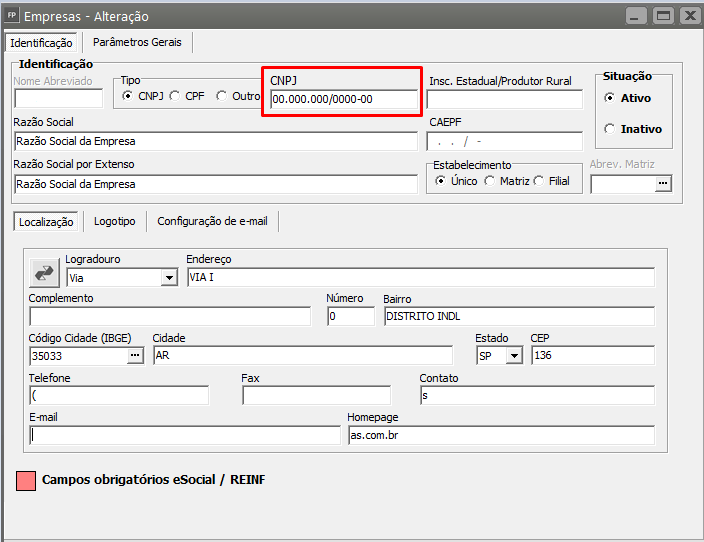Click the CEP input field

pyautogui.click(x=592, y=356)
